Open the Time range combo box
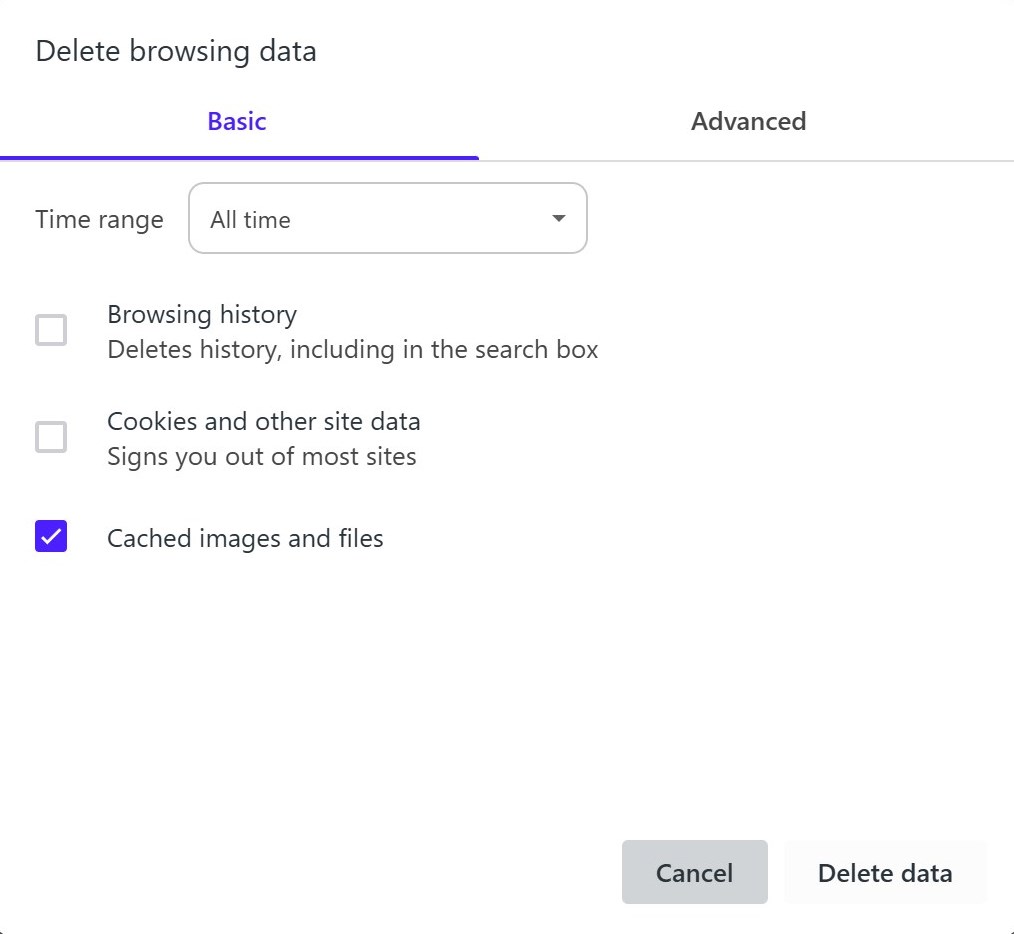Screen dimensions: 1014x934 pyautogui.click(x=387, y=218)
